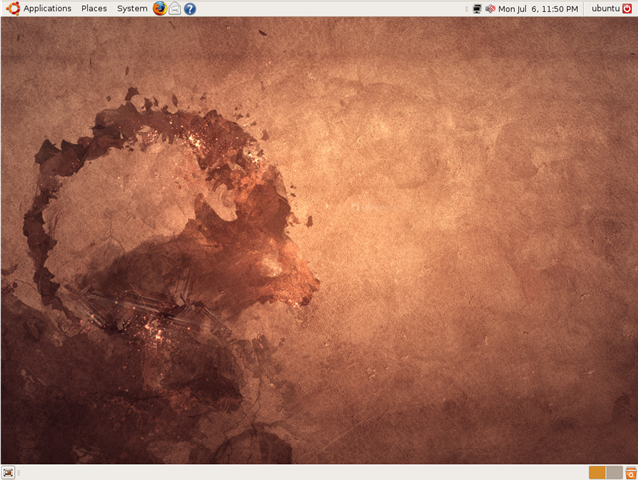638x480 pixels.
Task: Toggle the Show Desktop button
Action: pyautogui.click(x=8, y=473)
